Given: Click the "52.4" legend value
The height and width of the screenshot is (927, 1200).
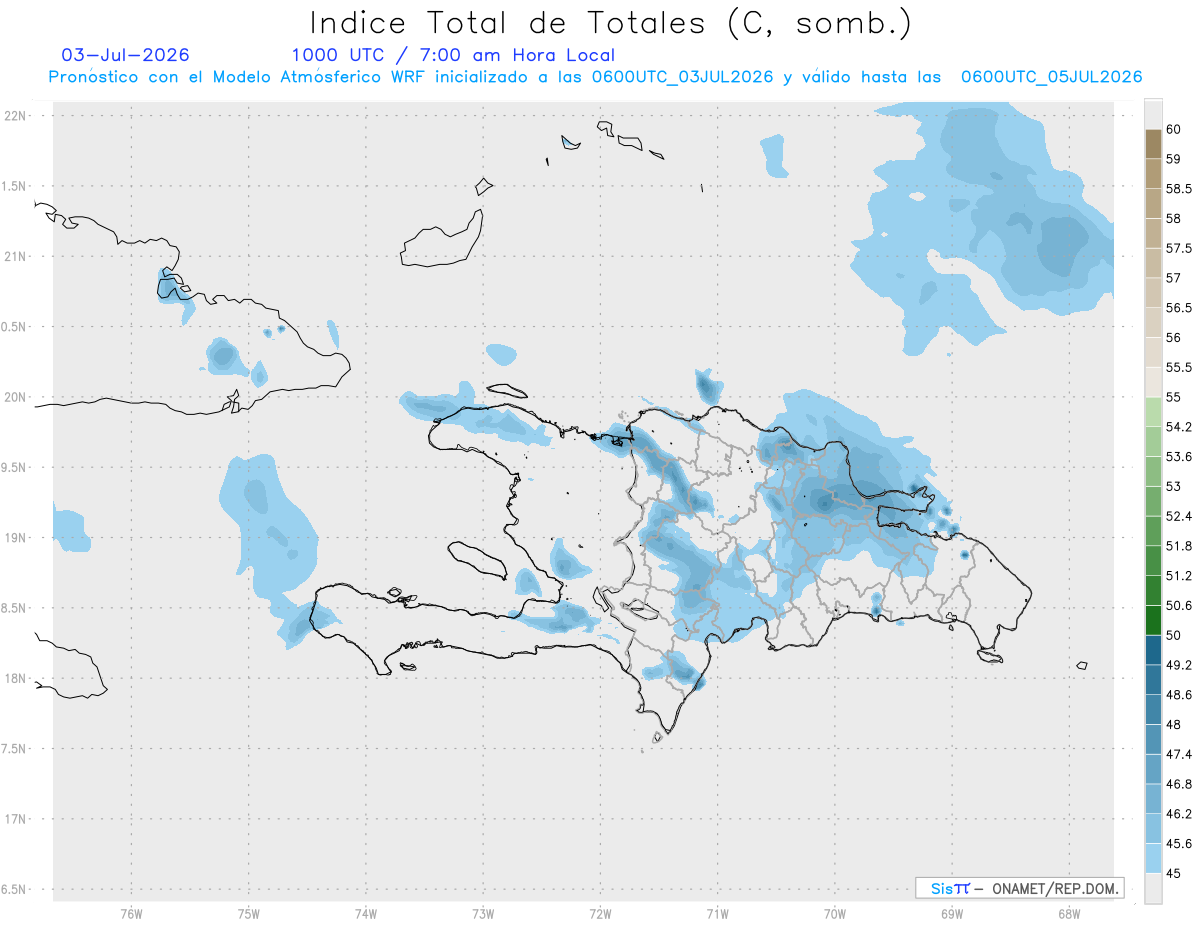Looking at the screenshot, I should [1178, 516].
